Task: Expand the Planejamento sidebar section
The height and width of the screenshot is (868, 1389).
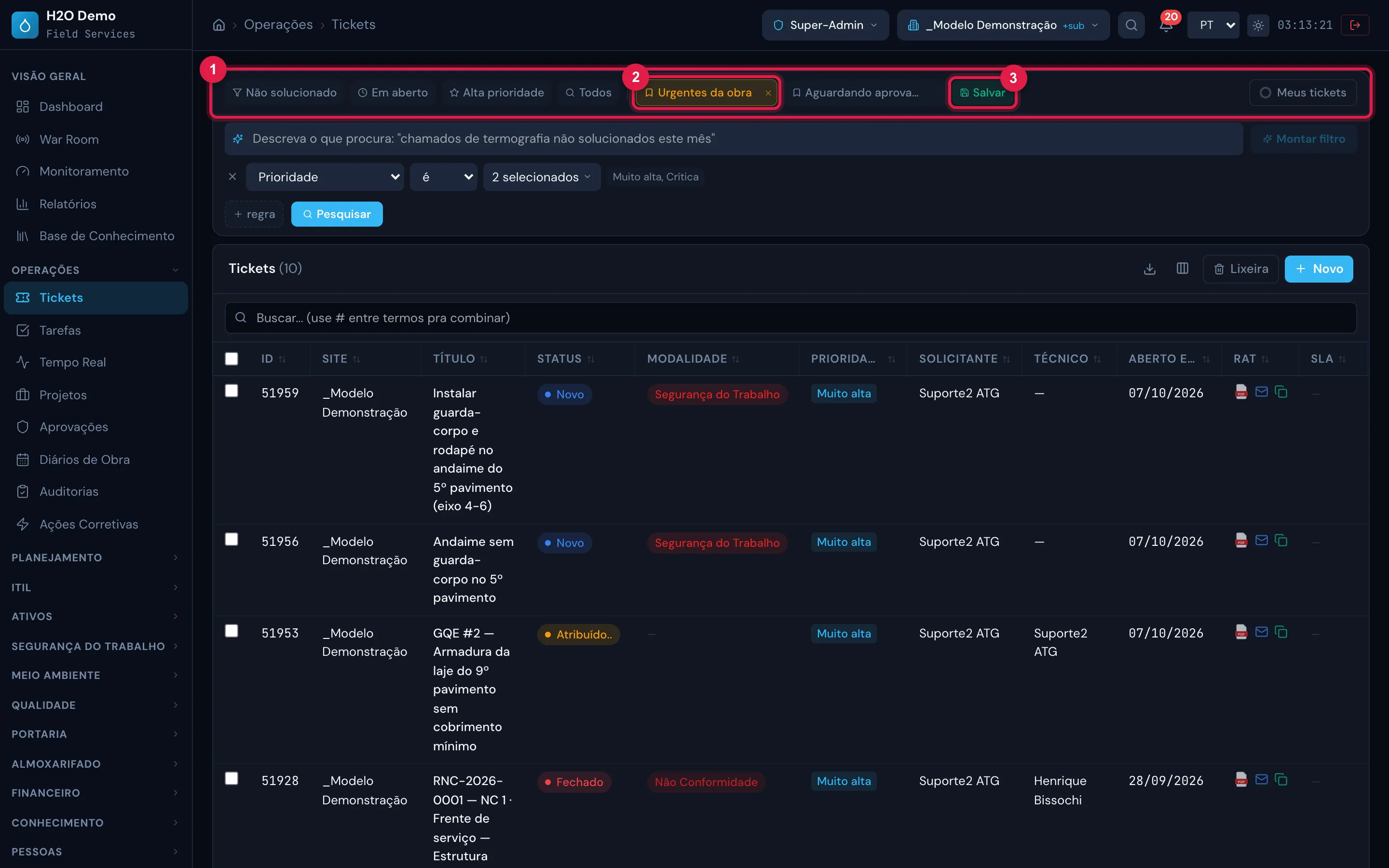Action: 96,557
